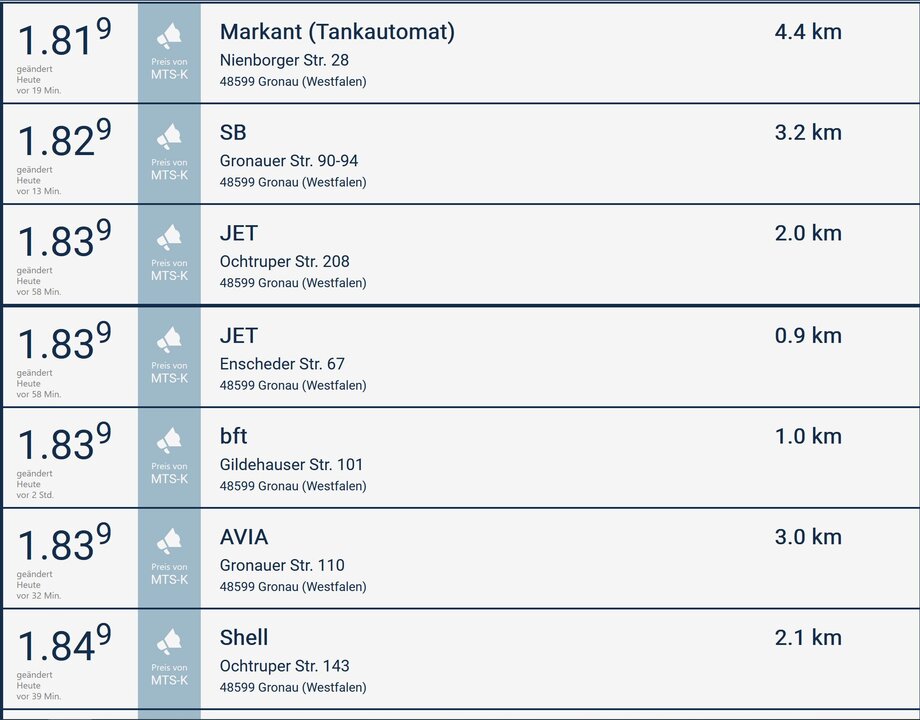Click the megaphone icon in the AVIA row
The image size is (920, 720).
click(x=169, y=542)
